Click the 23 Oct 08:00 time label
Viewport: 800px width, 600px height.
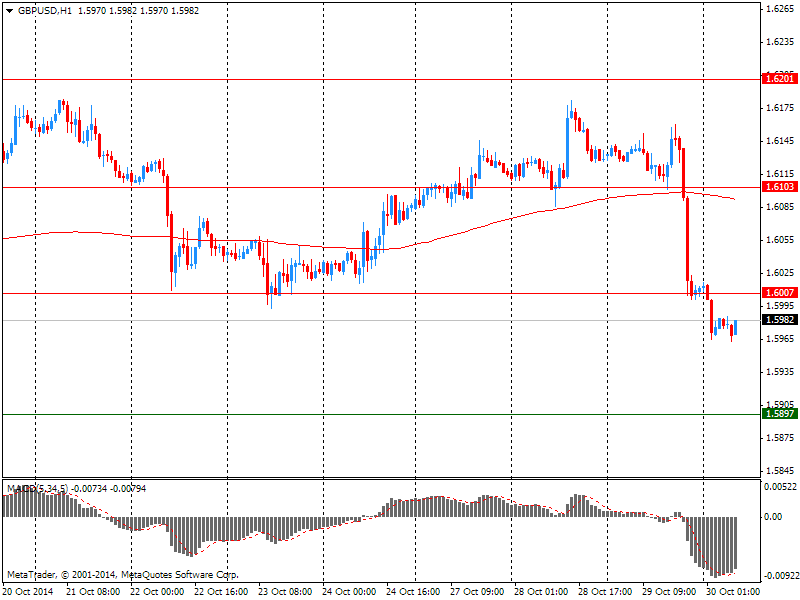[x=285, y=591]
